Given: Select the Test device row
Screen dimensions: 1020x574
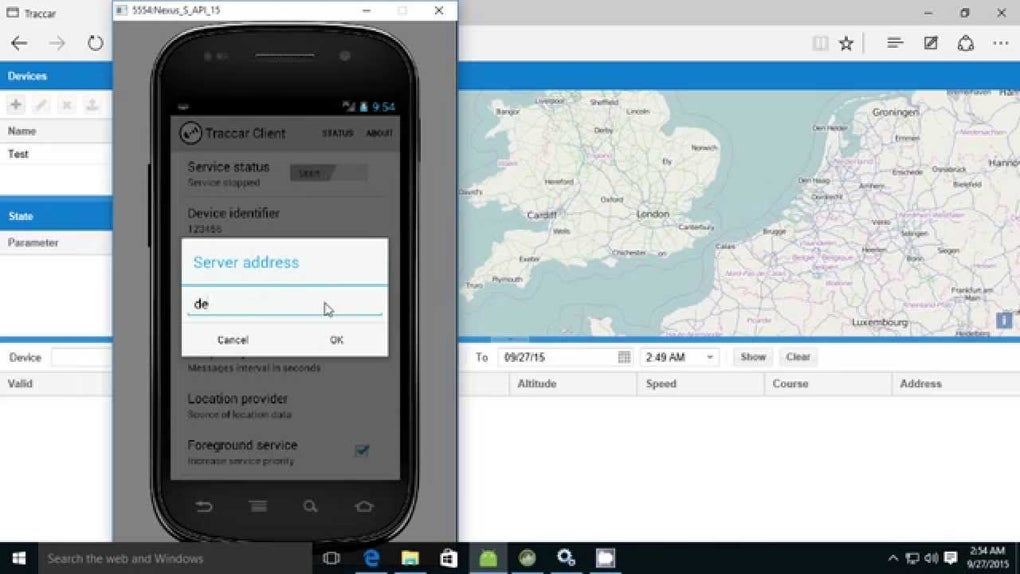Looking at the screenshot, I should click(x=56, y=154).
